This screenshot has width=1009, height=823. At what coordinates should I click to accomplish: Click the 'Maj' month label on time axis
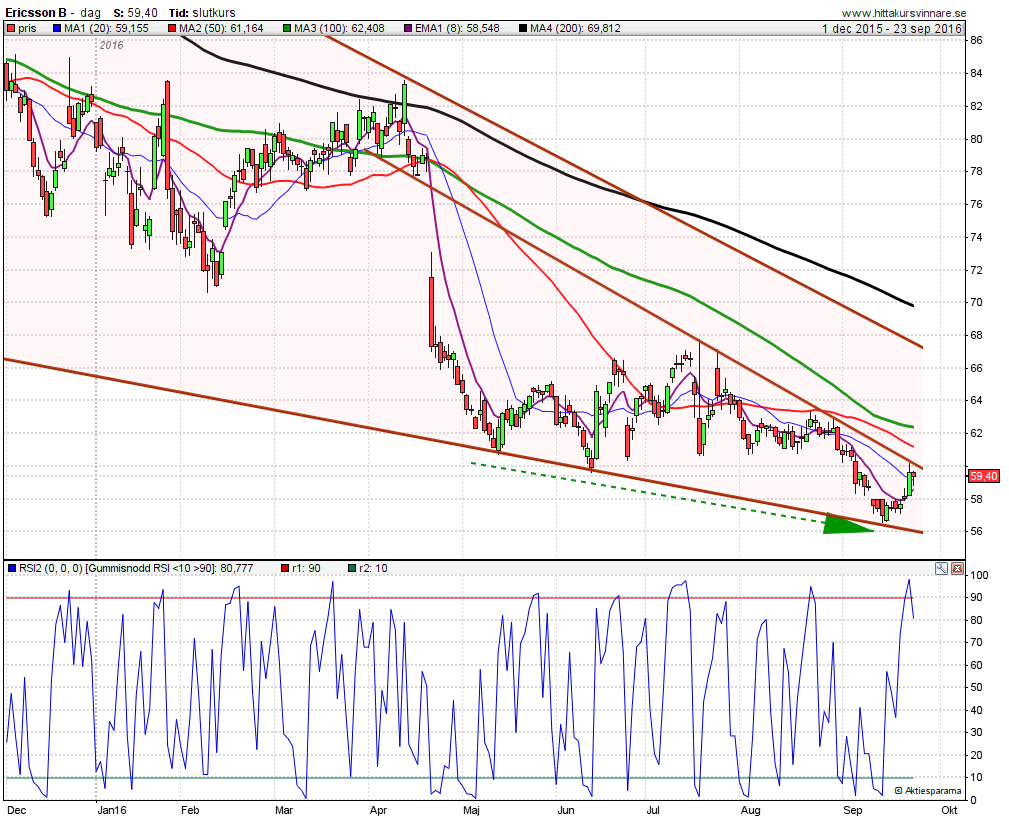click(472, 810)
